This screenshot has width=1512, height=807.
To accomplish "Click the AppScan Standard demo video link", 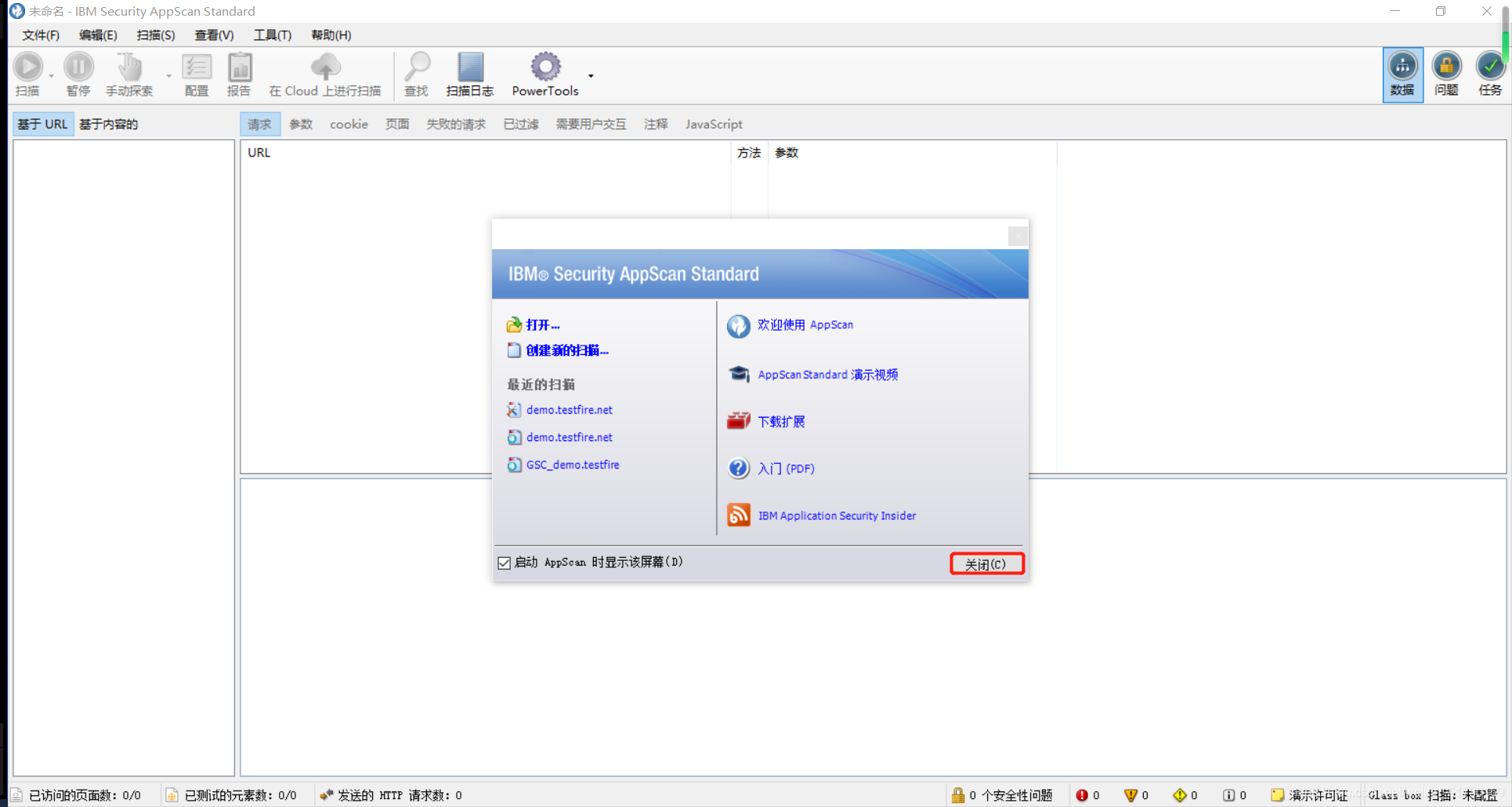I will 828,375.
